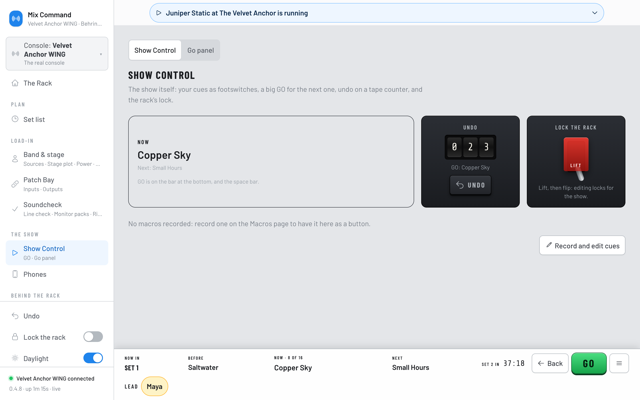Click the checkmark icon beside Soundcheck
The width and height of the screenshot is (640, 400).
point(15,209)
